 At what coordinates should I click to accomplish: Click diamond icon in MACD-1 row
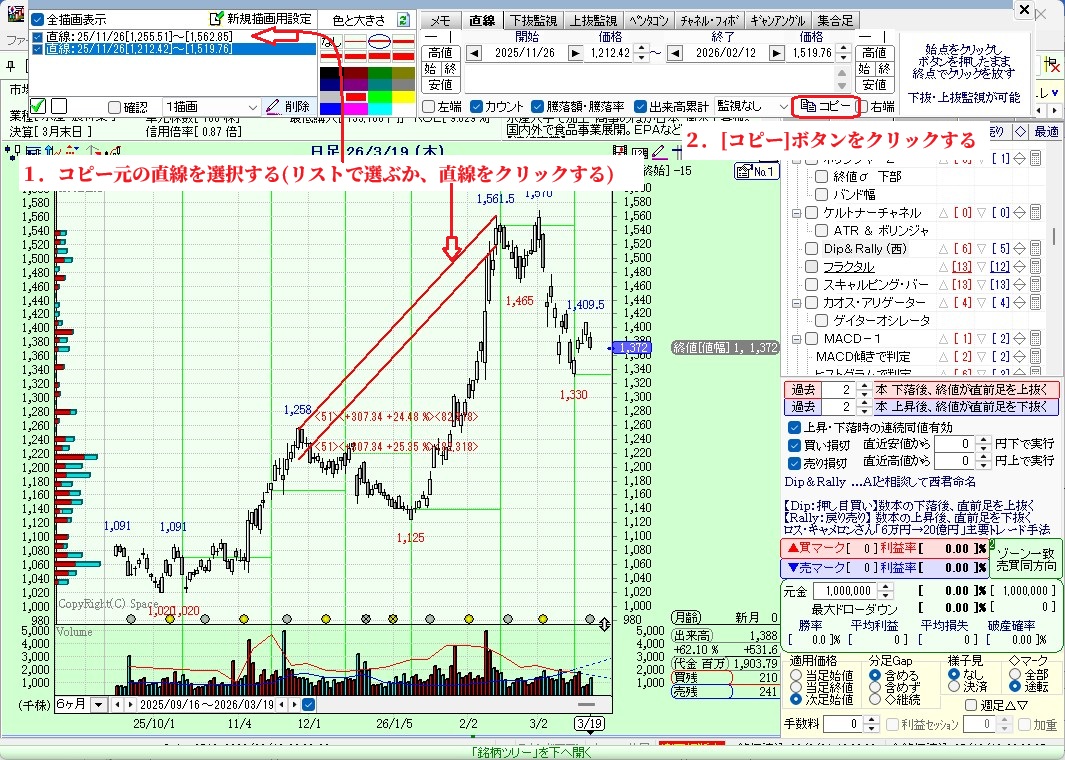(1019, 338)
